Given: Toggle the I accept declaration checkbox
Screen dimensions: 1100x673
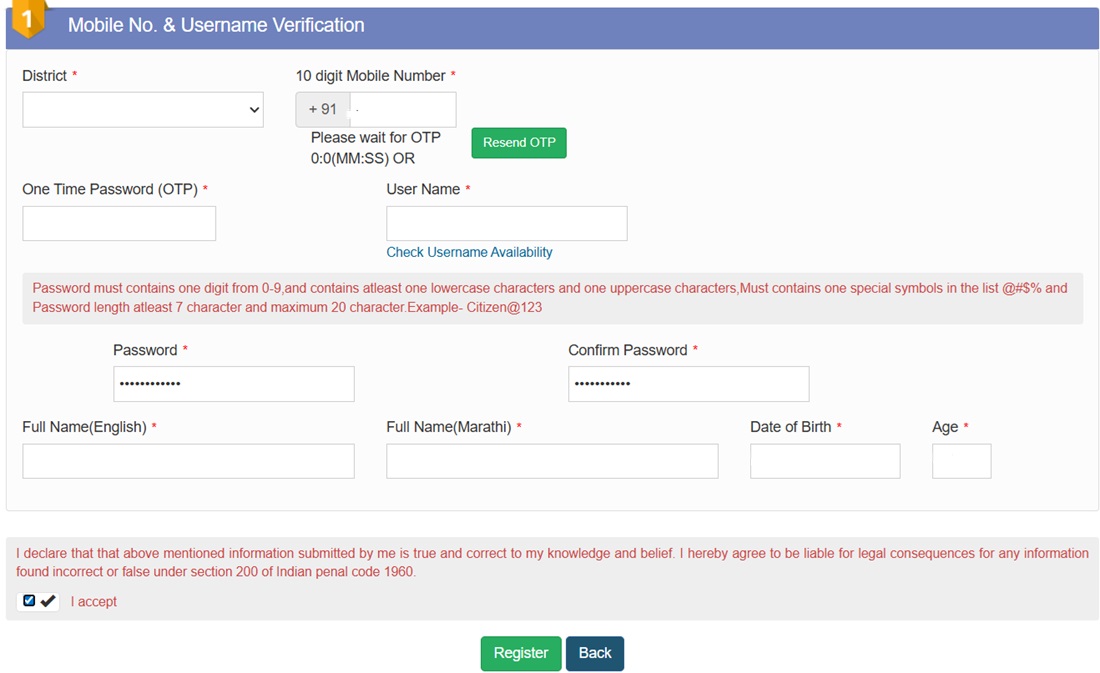Looking at the screenshot, I should tap(29, 601).
